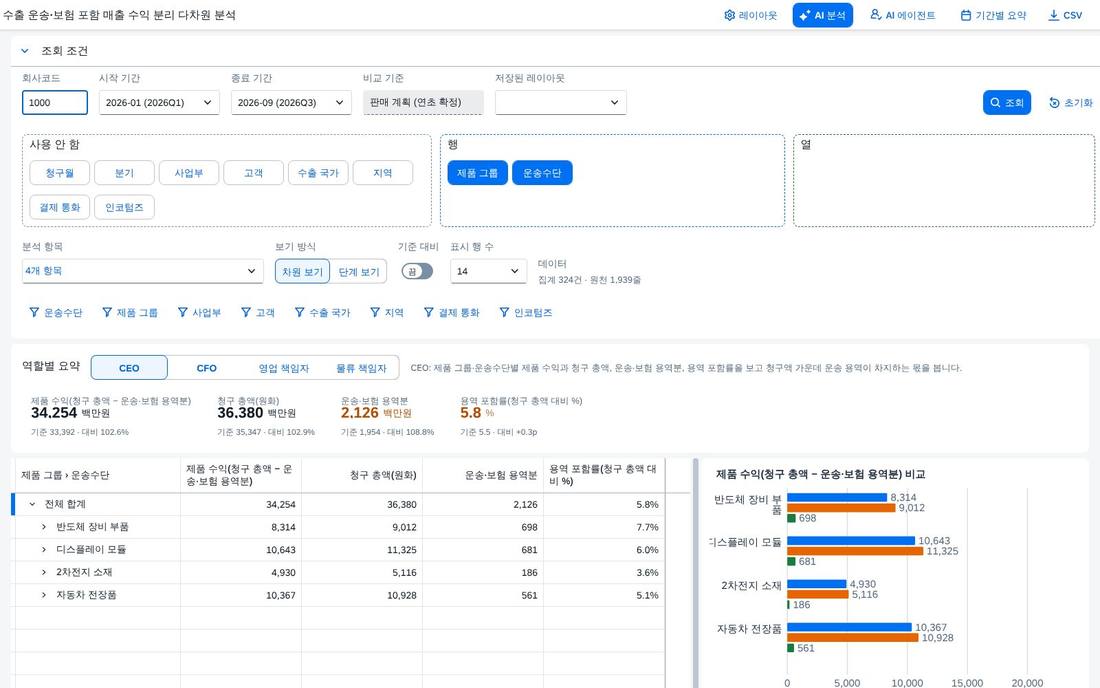Screen dimensions: 1100x688
Task: Select the 수출 국가 dimension chip
Action: pyautogui.click(x=318, y=173)
